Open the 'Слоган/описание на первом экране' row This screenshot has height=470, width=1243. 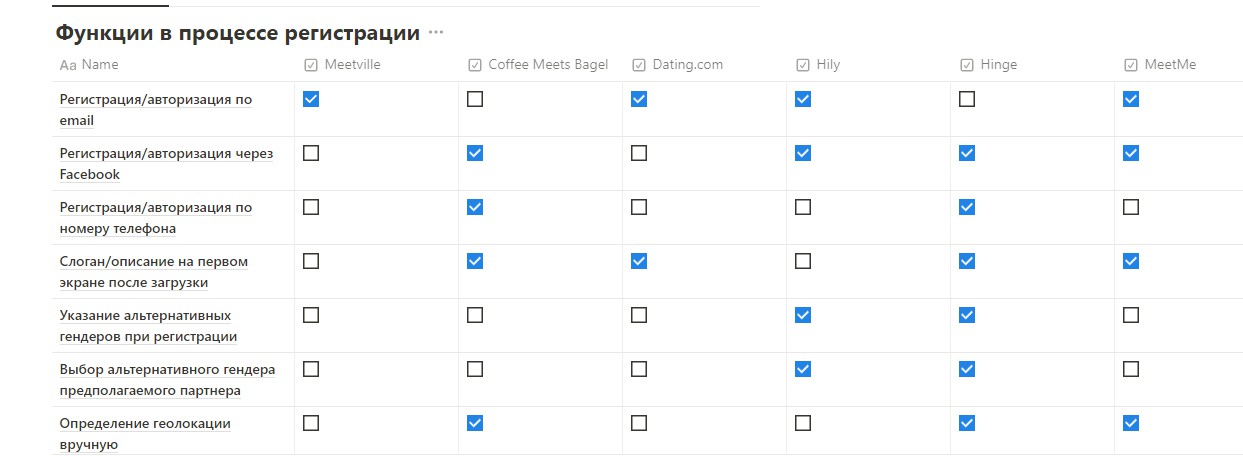(153, 262)
